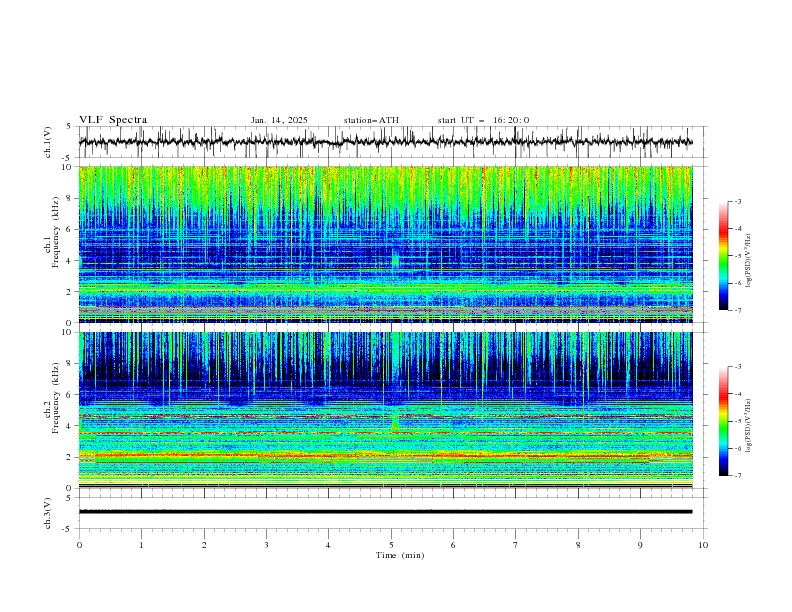Image resolution: width=792 pixels, height=612 pixels.
Task: Click the "2" tick on ch.2 frequency axis
Action: click(70, 457)
